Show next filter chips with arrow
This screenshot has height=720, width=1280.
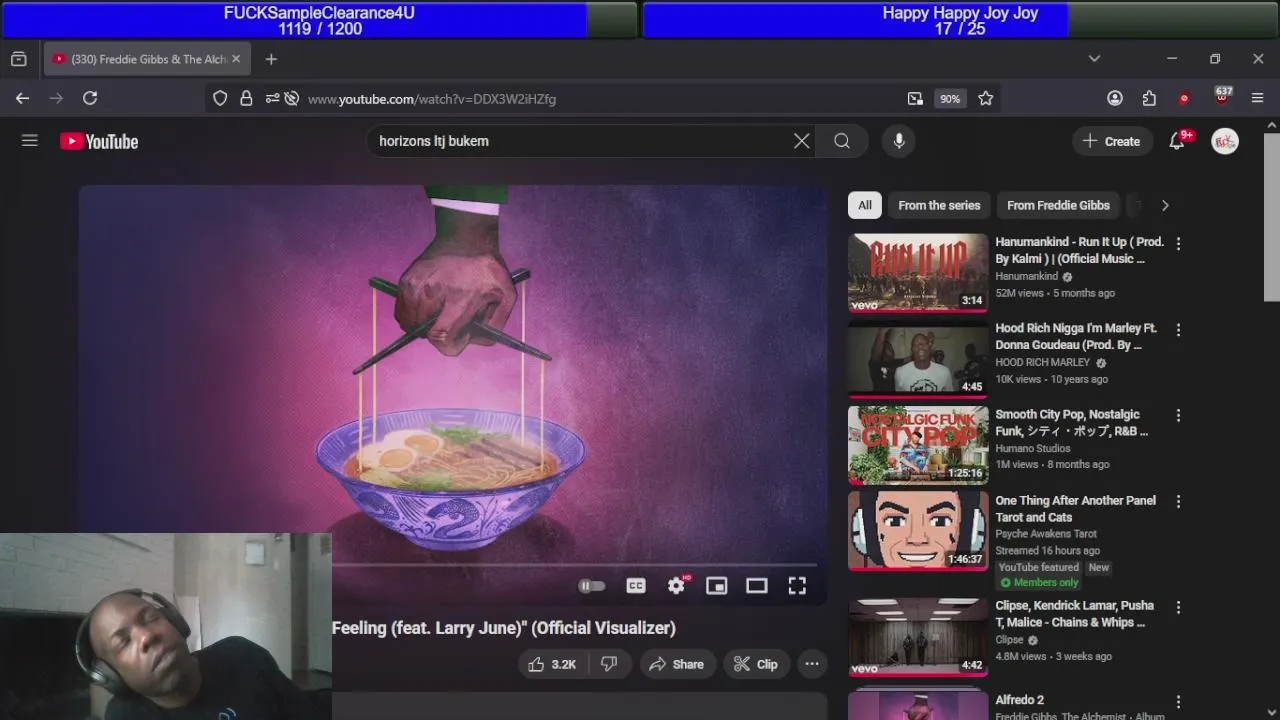tap(1165, 205)
